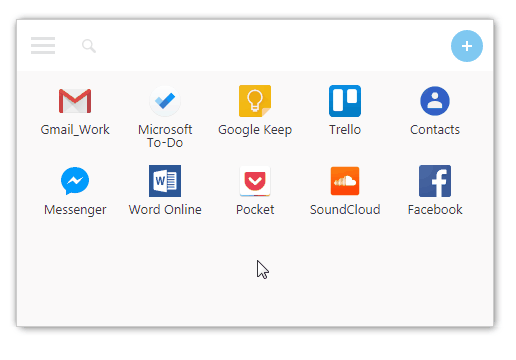The image size is (516, 360).
Task: Click the "Contacts" label text
Action: (435, 130)
